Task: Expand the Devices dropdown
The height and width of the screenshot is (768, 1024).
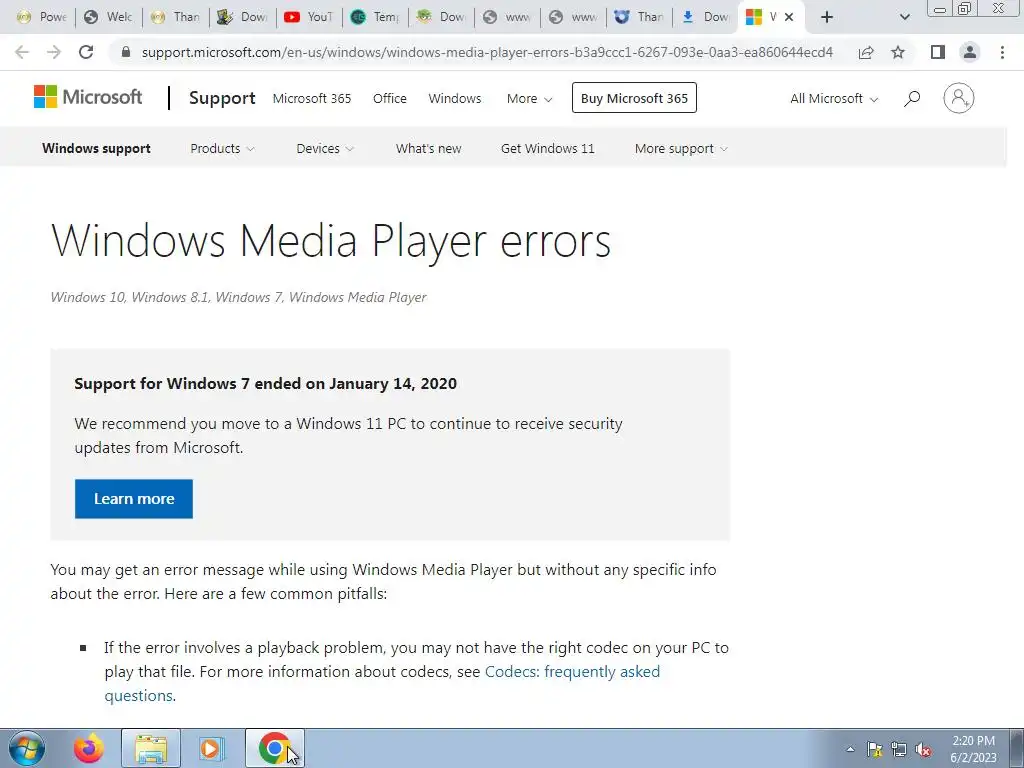Action: pyautogui.click(x=325, y=149)
